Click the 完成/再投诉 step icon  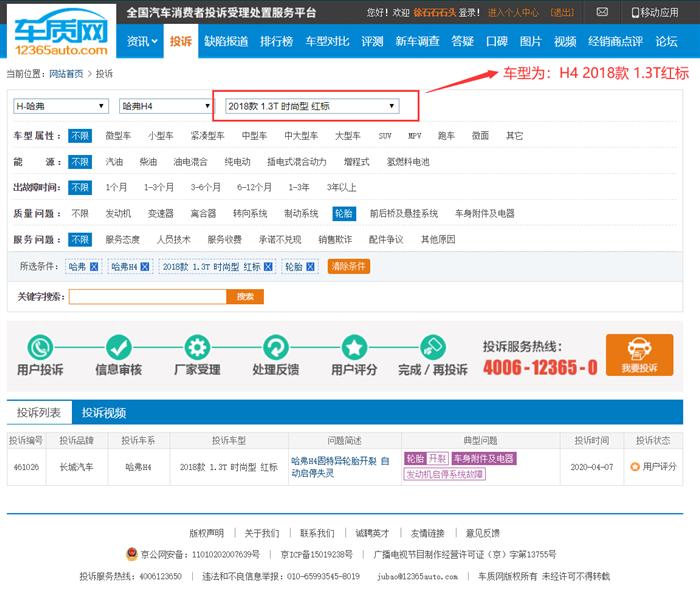433,347
